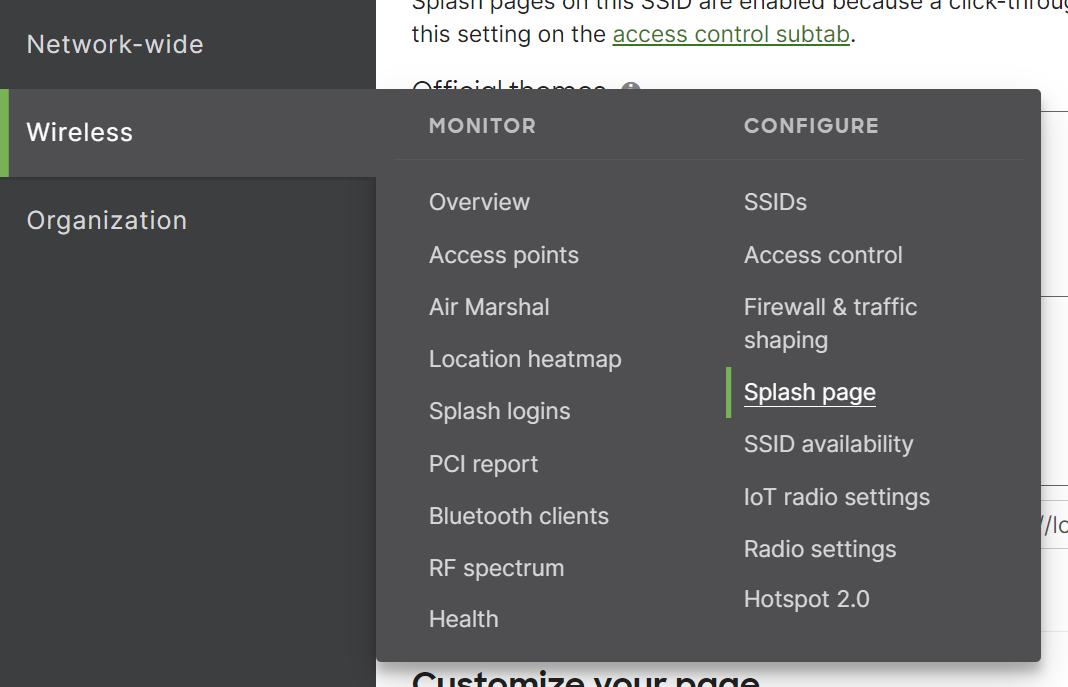Select the Wireless sidebar section
Image resolution: width=1068 pixels, height=687 pixels.
coord(80,132)
